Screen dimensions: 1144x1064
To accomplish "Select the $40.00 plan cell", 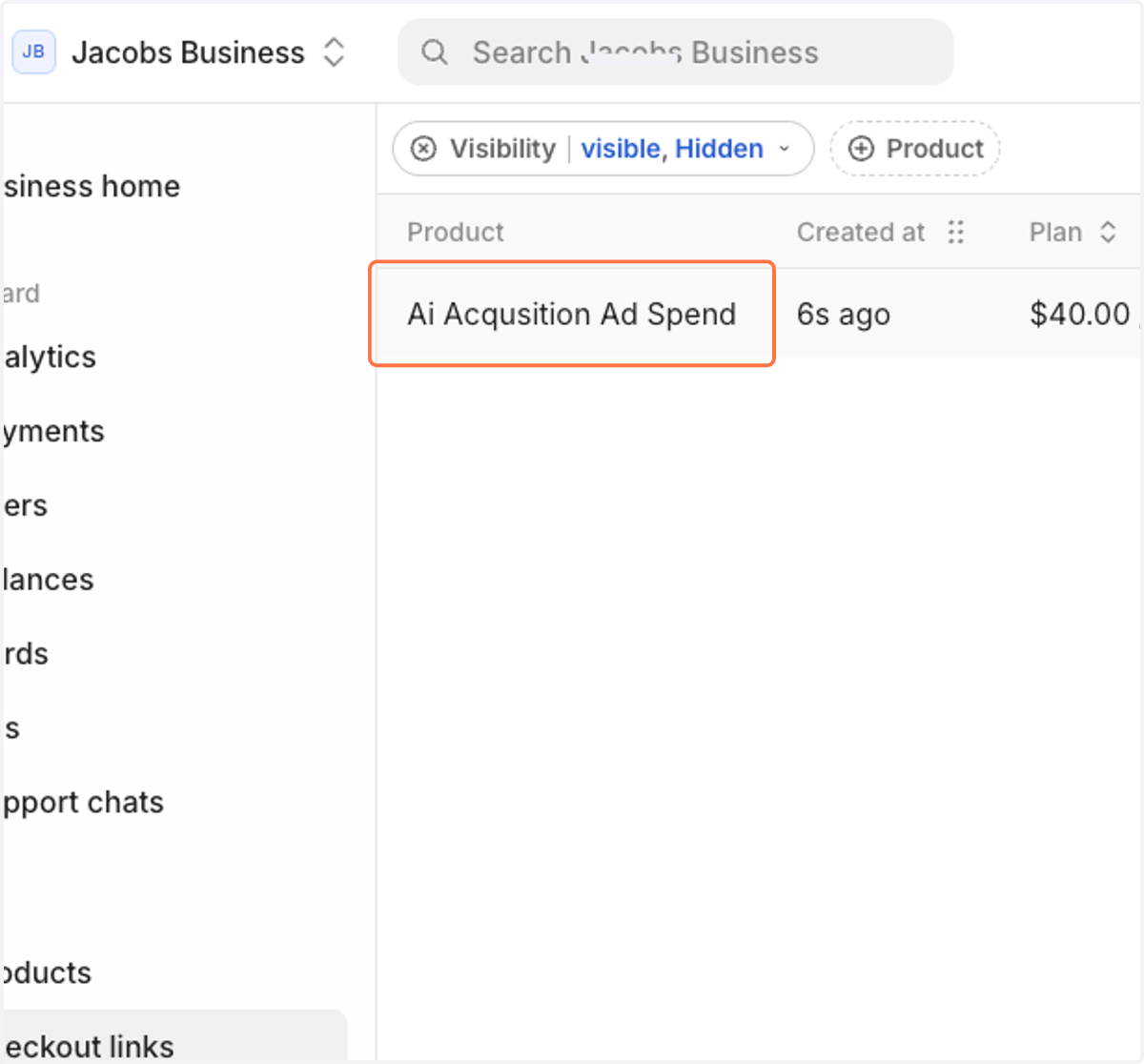I will (x=1079, y=314).
